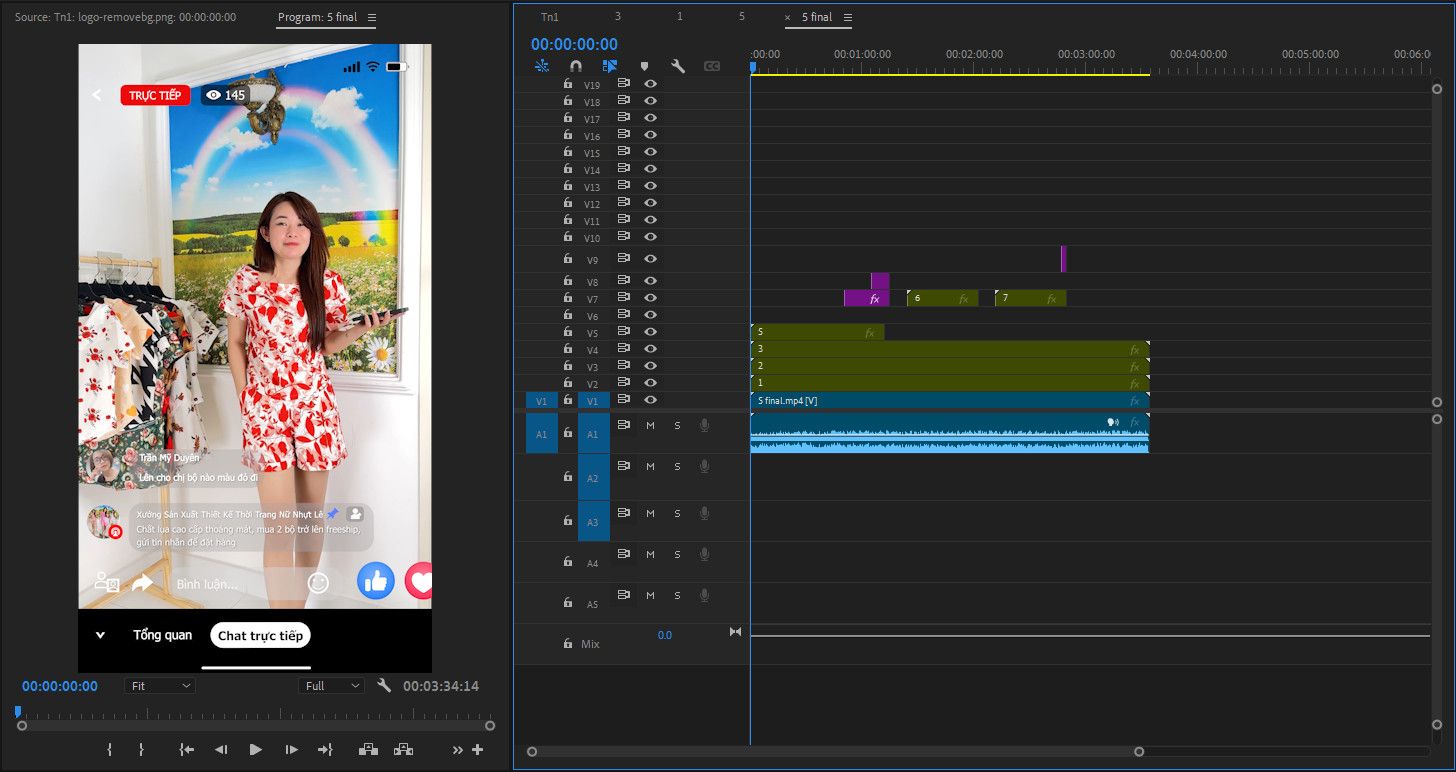This screenshot has width=1456, height=772.
Task: Open Timeline Display Settings wrench
Action: (x=677, y=66)
